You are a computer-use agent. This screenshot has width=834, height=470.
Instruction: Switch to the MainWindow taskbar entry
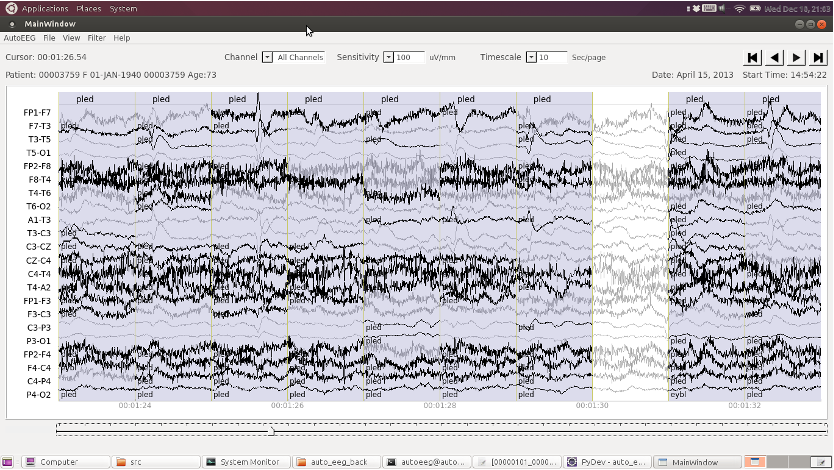[697, 462]
